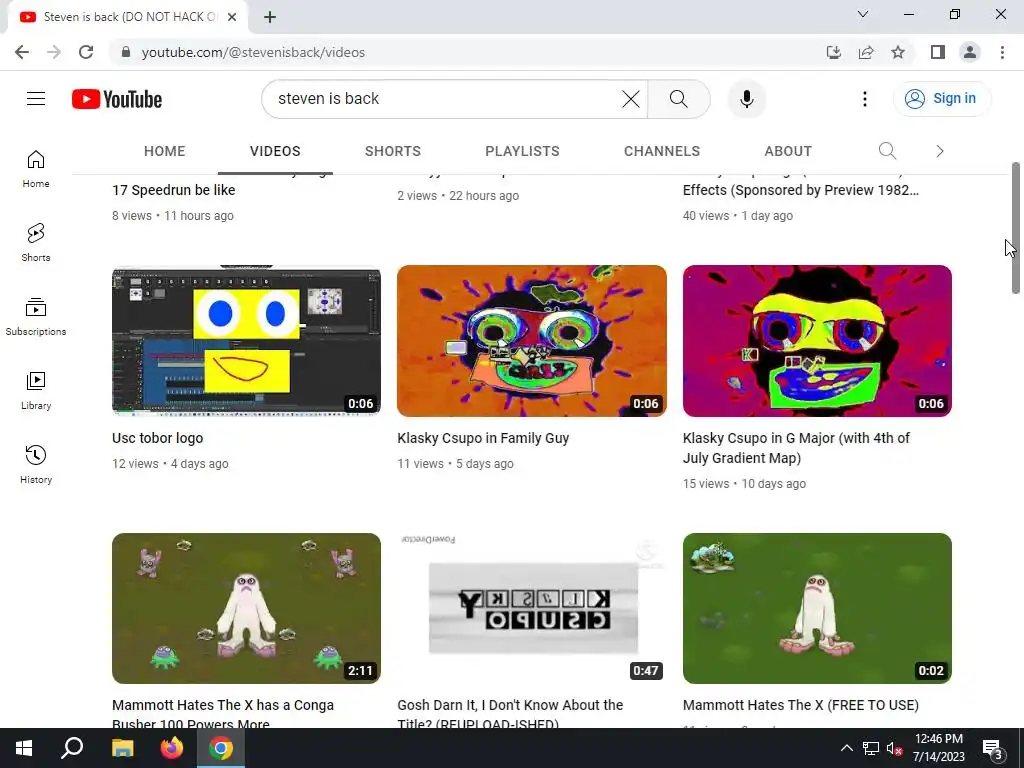The width and height of the screenshot is (1024, 768).
Task: Show more channel tabs with right chevron
Action: [940, 151]
